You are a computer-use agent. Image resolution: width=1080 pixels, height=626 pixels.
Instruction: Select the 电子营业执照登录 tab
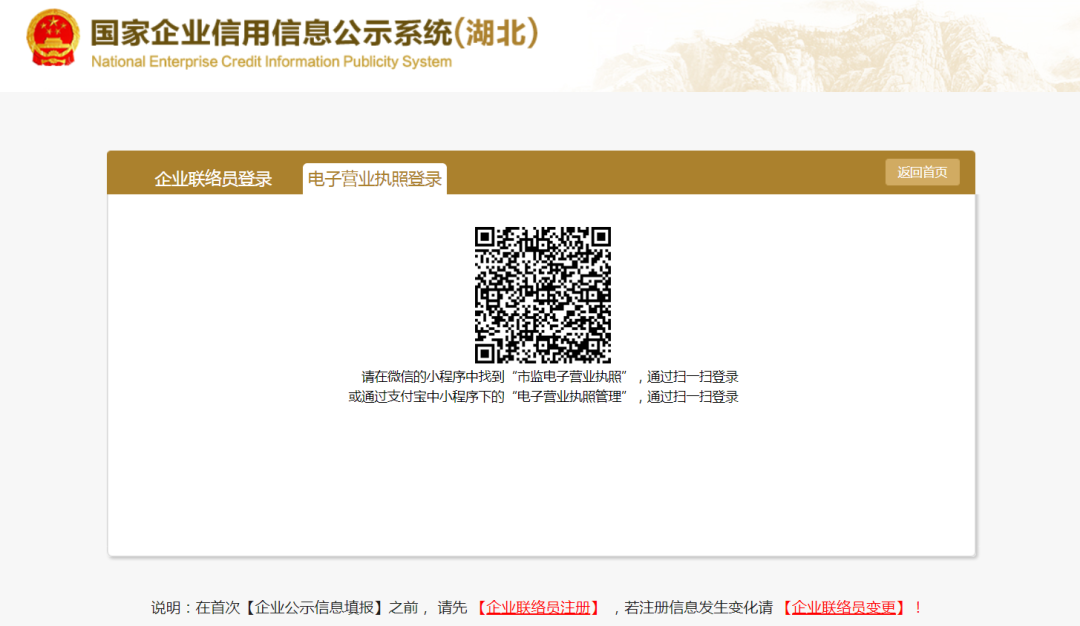[375, 179]
